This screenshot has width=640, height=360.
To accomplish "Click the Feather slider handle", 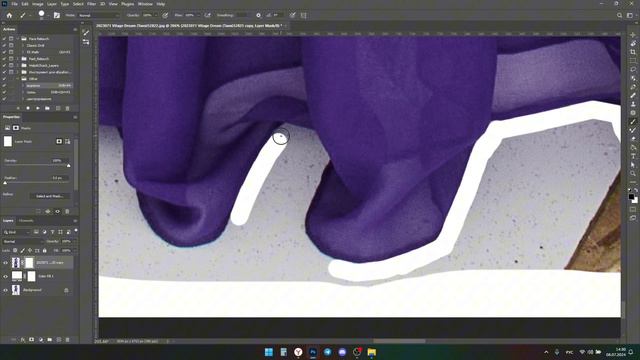I will point(5,183).
